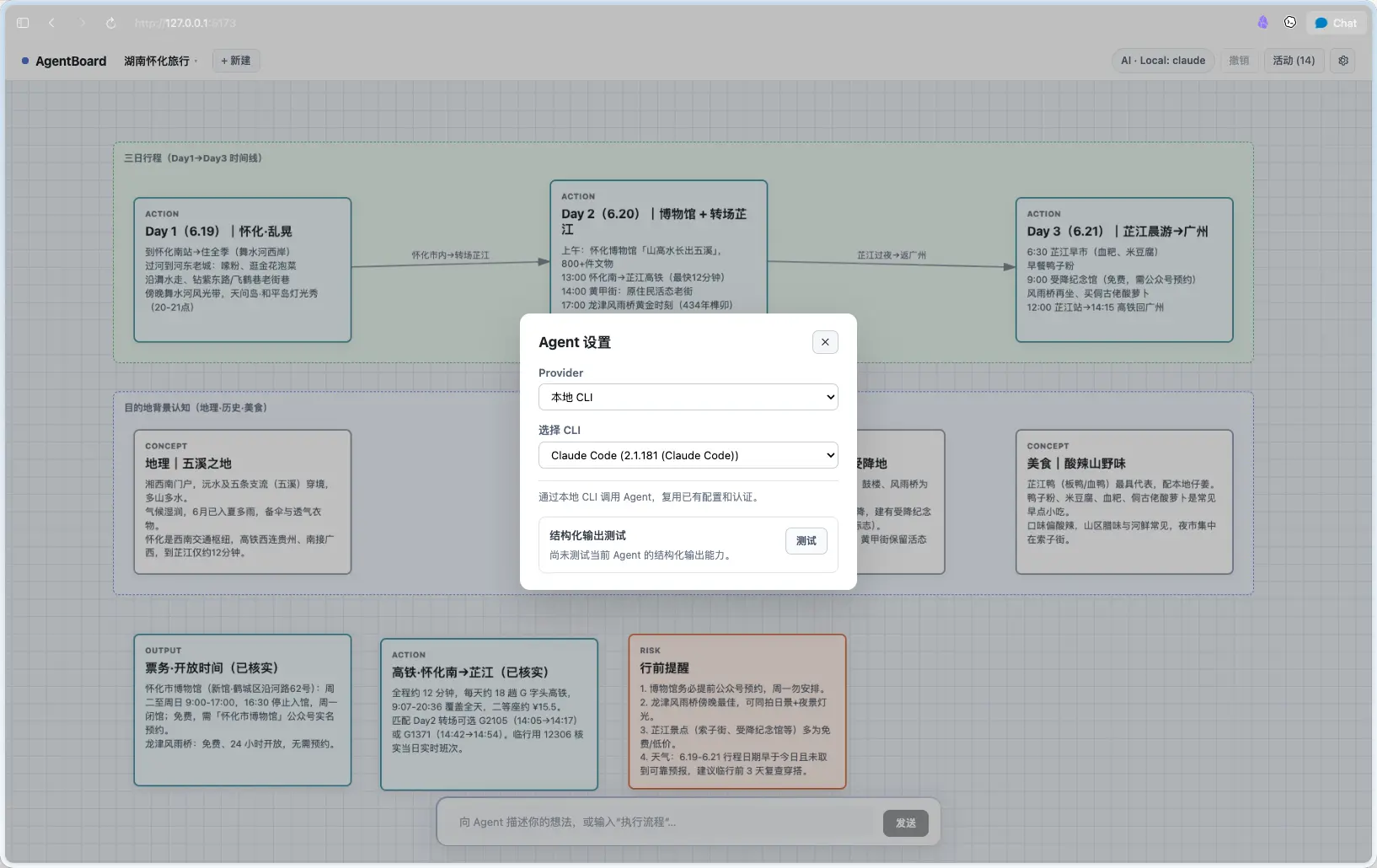Click the browser address bar URL
The image size is (1377, 868).
pyautogui.click(x=185, y=23)
